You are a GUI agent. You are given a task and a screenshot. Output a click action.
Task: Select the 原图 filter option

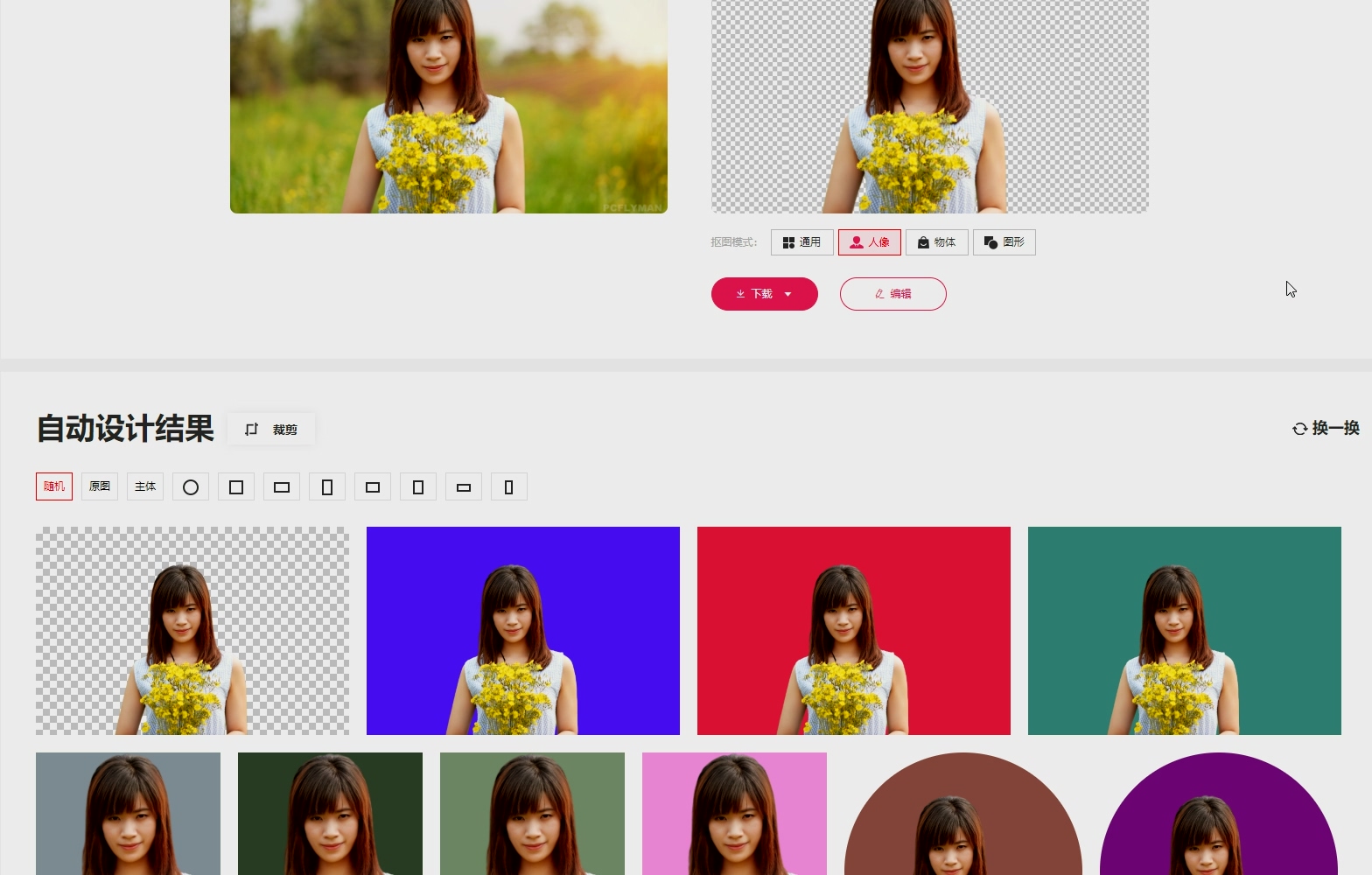click(100, 486)
